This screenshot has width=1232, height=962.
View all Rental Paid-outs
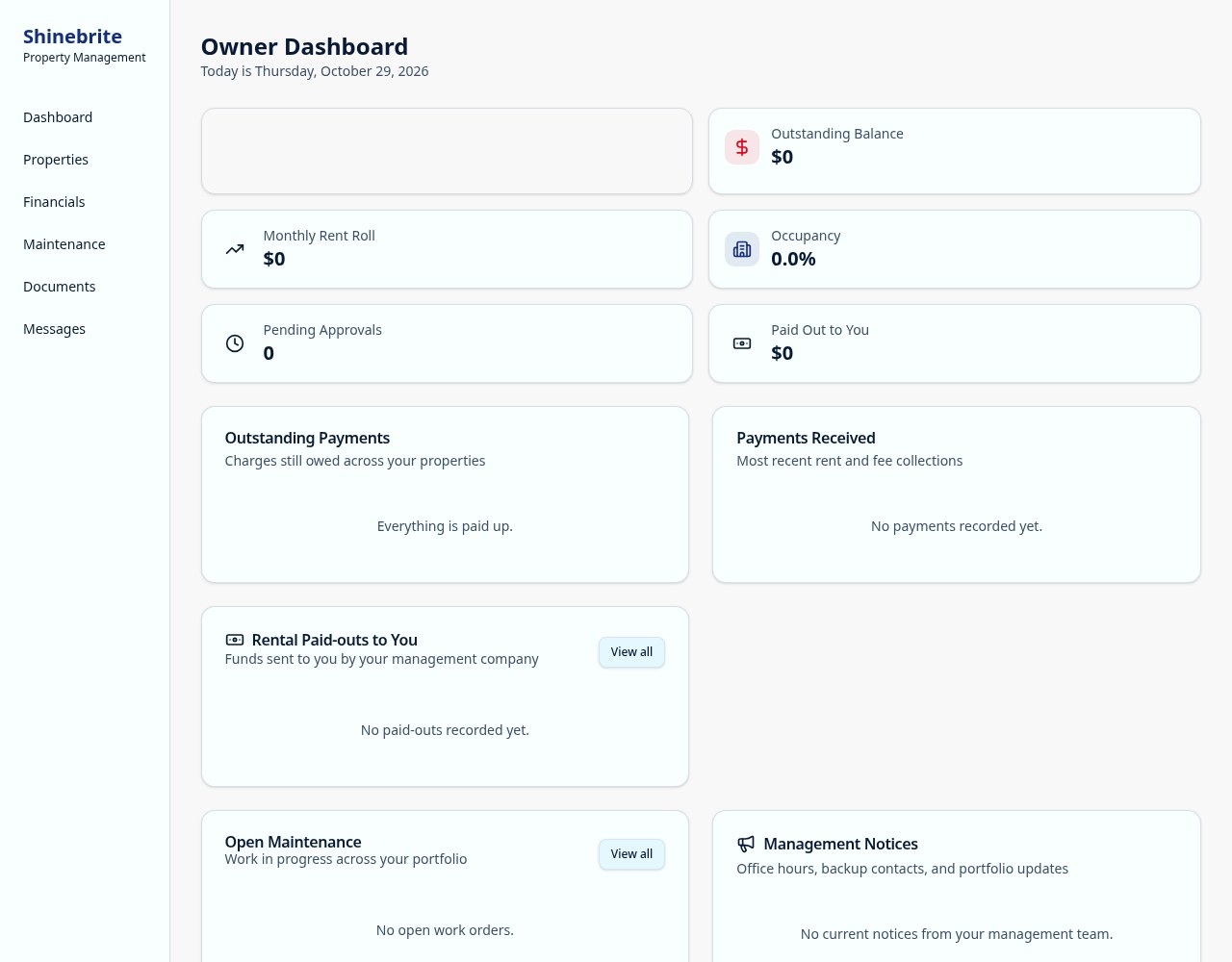point(631,652)
